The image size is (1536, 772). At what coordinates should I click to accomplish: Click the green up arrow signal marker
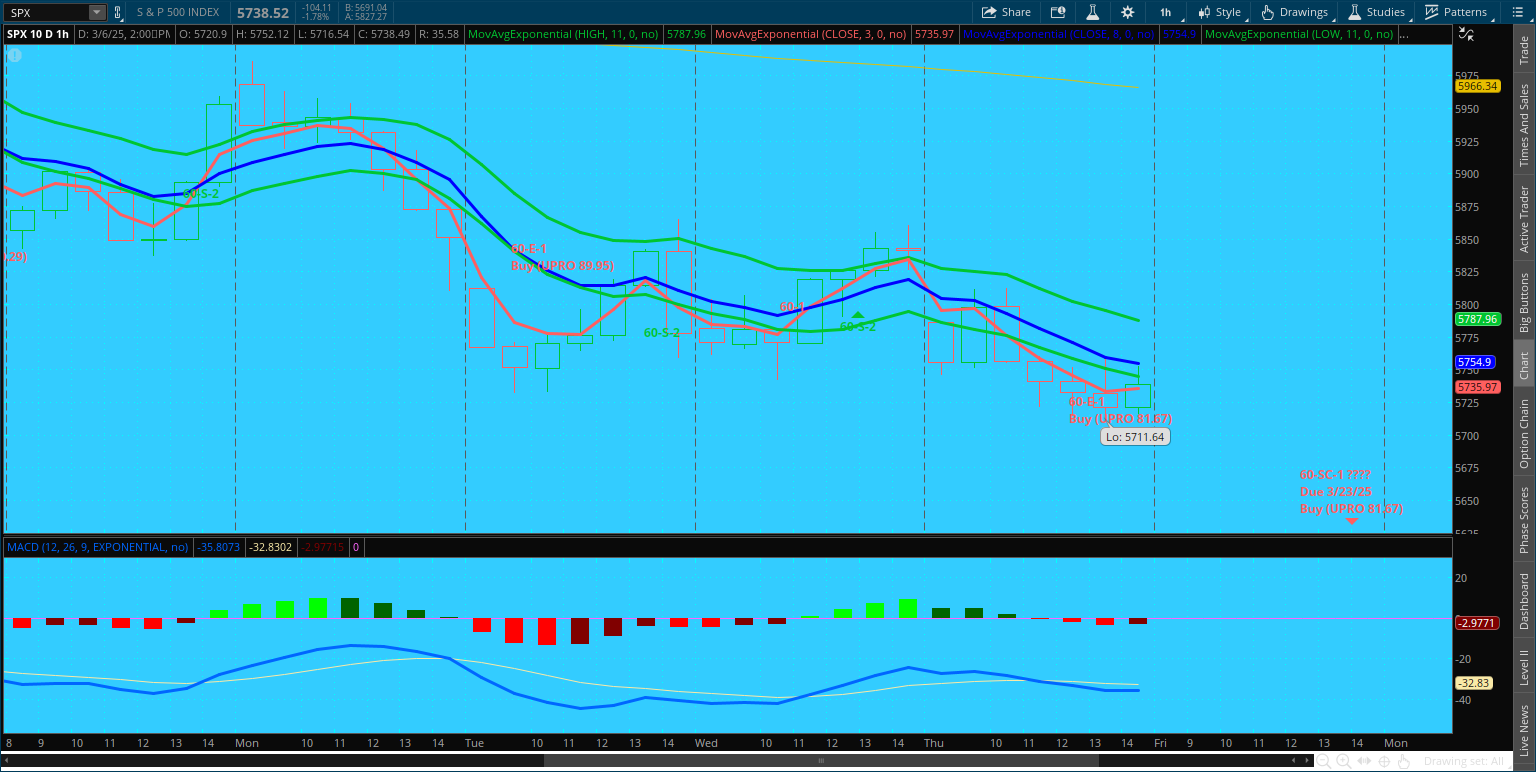pos(857,315)
